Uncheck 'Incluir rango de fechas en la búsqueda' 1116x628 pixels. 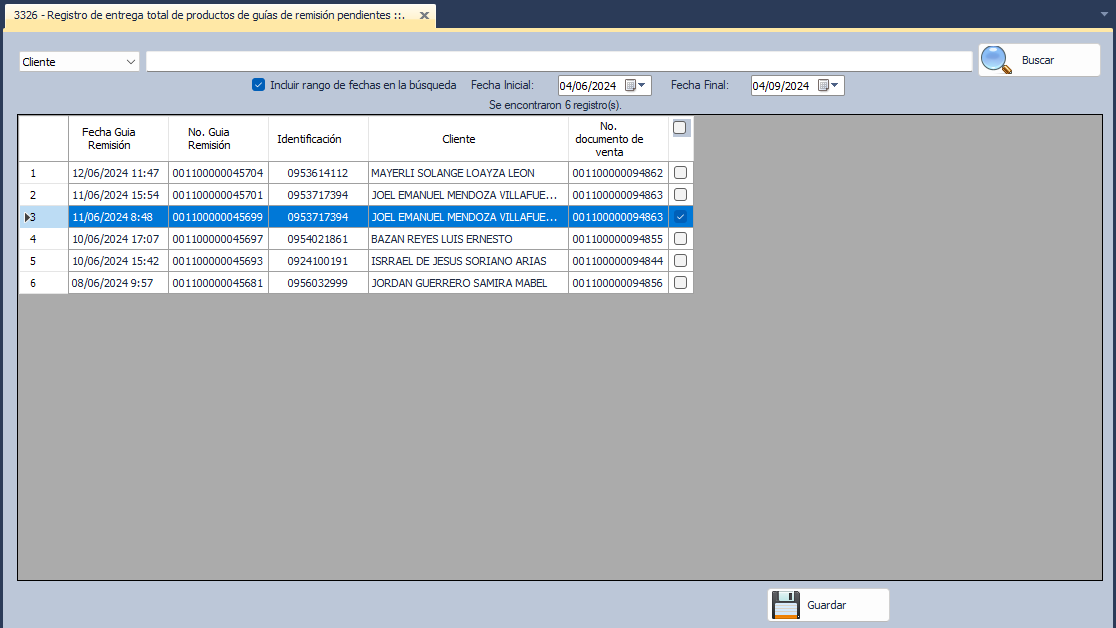click(258, 85)
